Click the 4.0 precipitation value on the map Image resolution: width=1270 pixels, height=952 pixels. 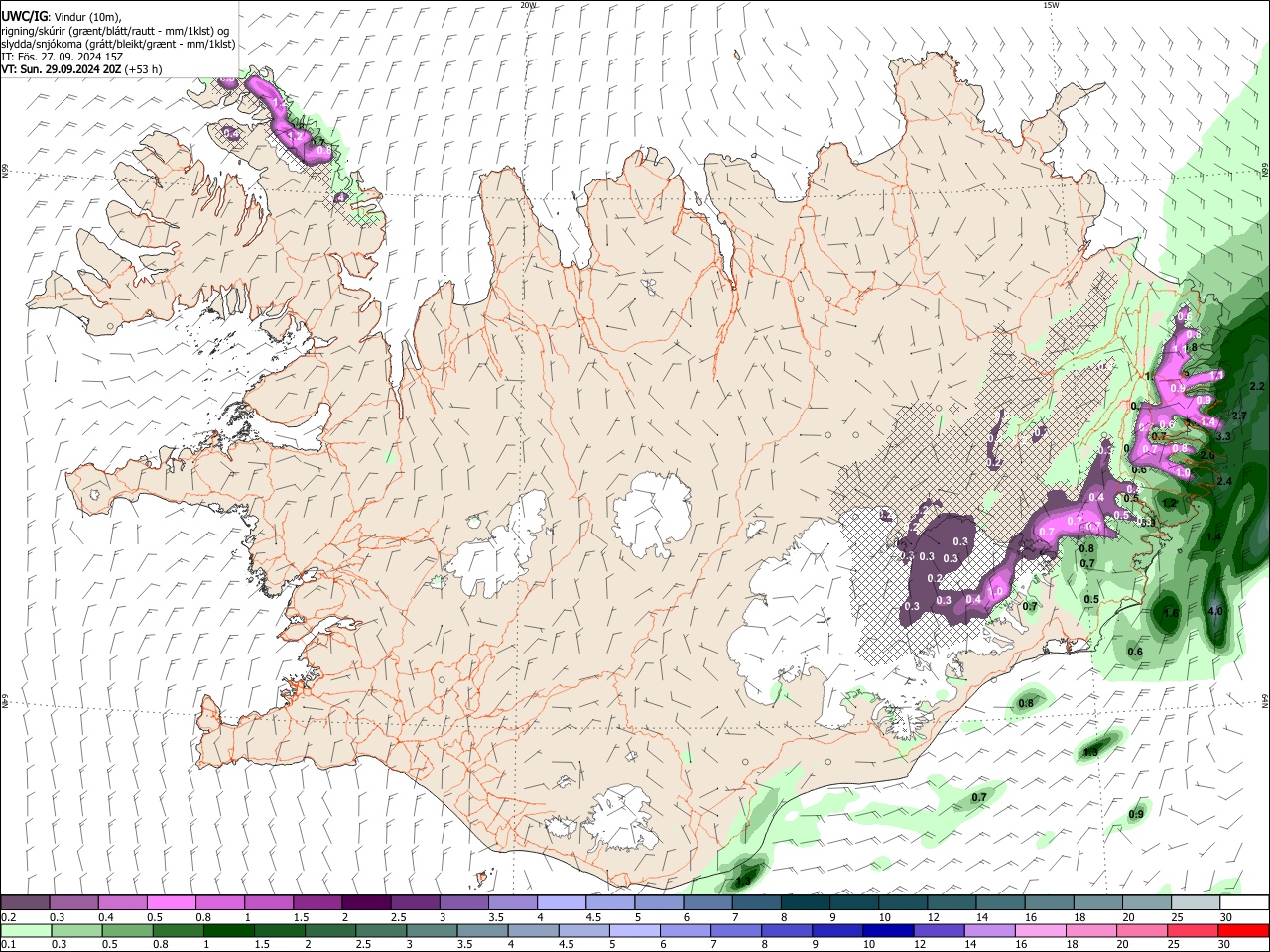click(x=1215, y=611)
